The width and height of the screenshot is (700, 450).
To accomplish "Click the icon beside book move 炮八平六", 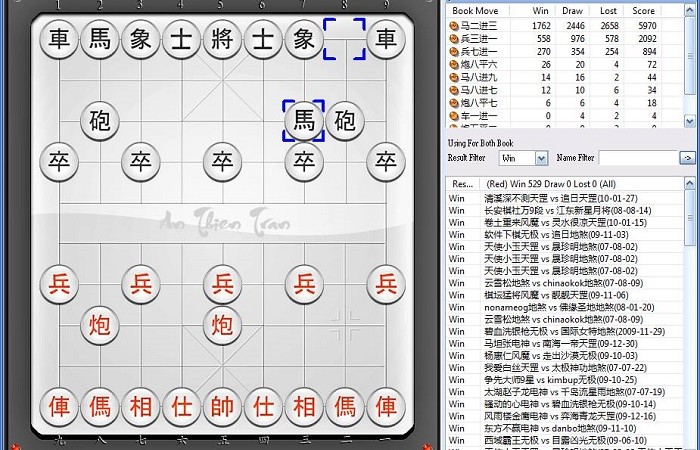I will (454, 64).
